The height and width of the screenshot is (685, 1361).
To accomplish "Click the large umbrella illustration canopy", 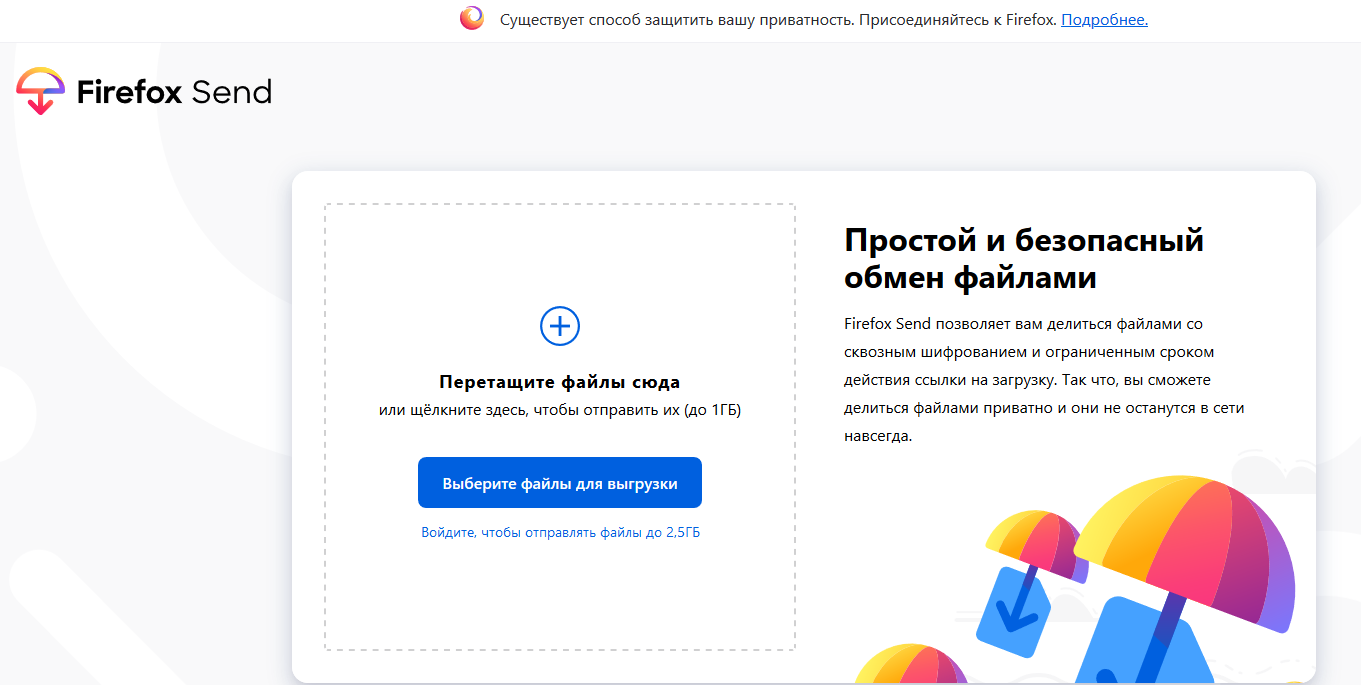I will [1190, 542].
